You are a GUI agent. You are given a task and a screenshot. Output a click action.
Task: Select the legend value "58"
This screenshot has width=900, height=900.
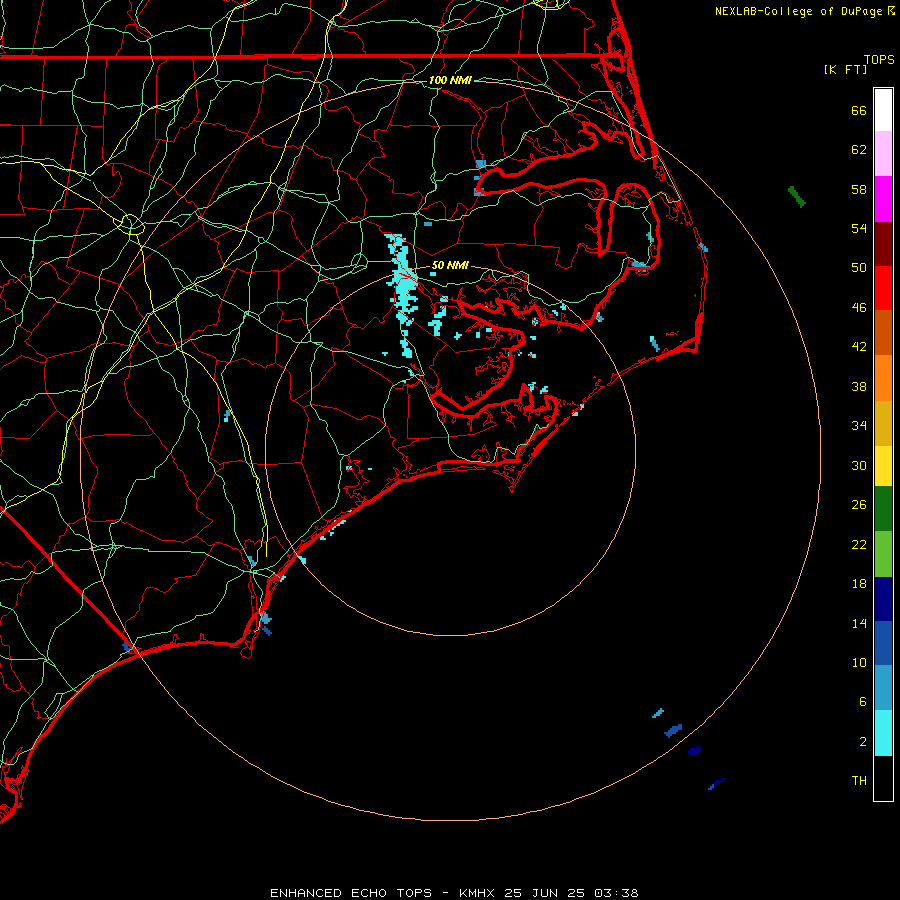[x=859, y=189]
